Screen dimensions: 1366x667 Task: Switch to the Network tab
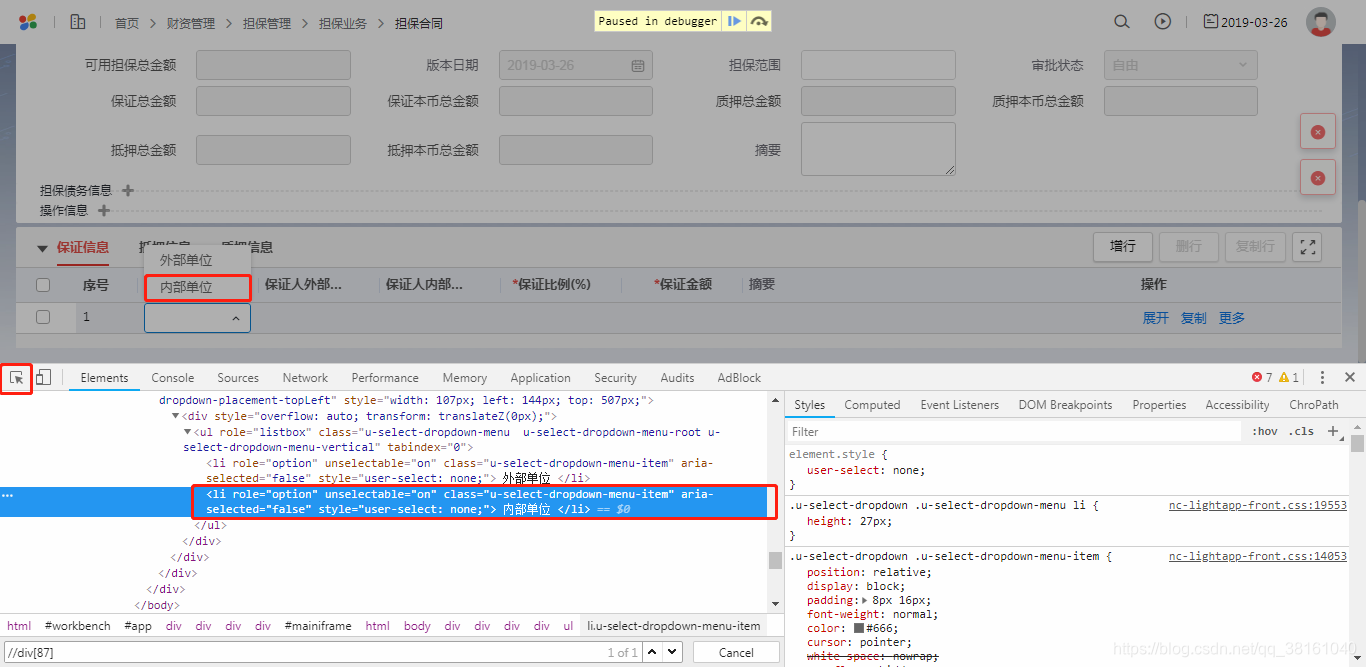[x=305, y=377]
